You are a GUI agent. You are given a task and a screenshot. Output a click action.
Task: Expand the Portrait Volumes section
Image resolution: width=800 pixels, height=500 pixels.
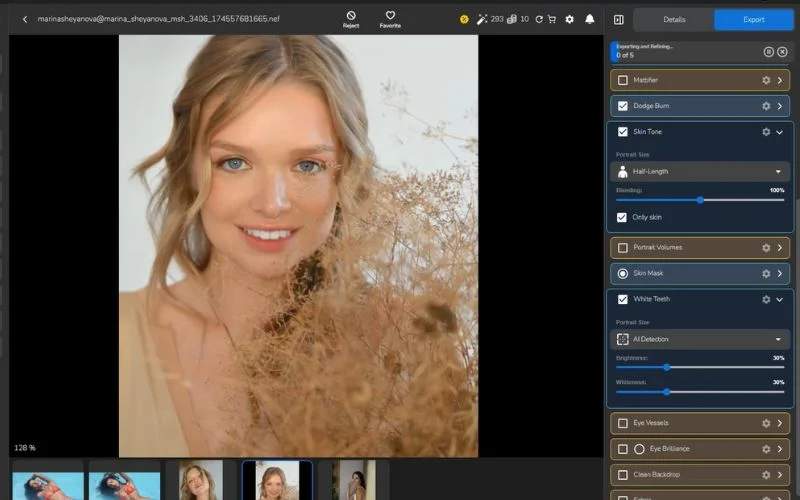click(x=779, y=247)
